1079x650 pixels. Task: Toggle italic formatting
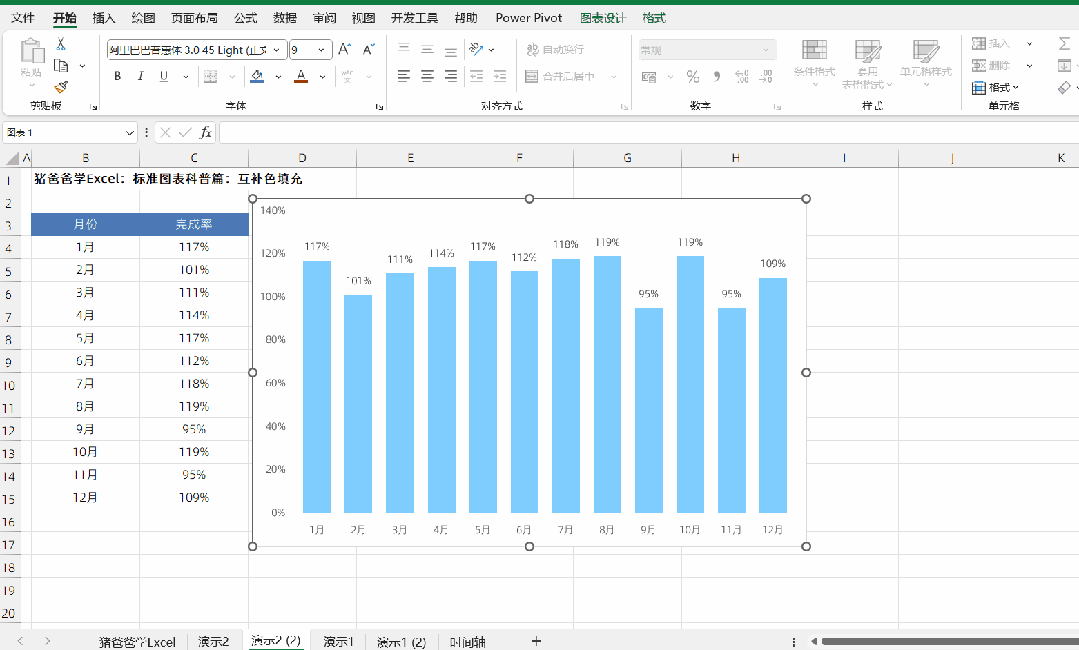(140, 76)
